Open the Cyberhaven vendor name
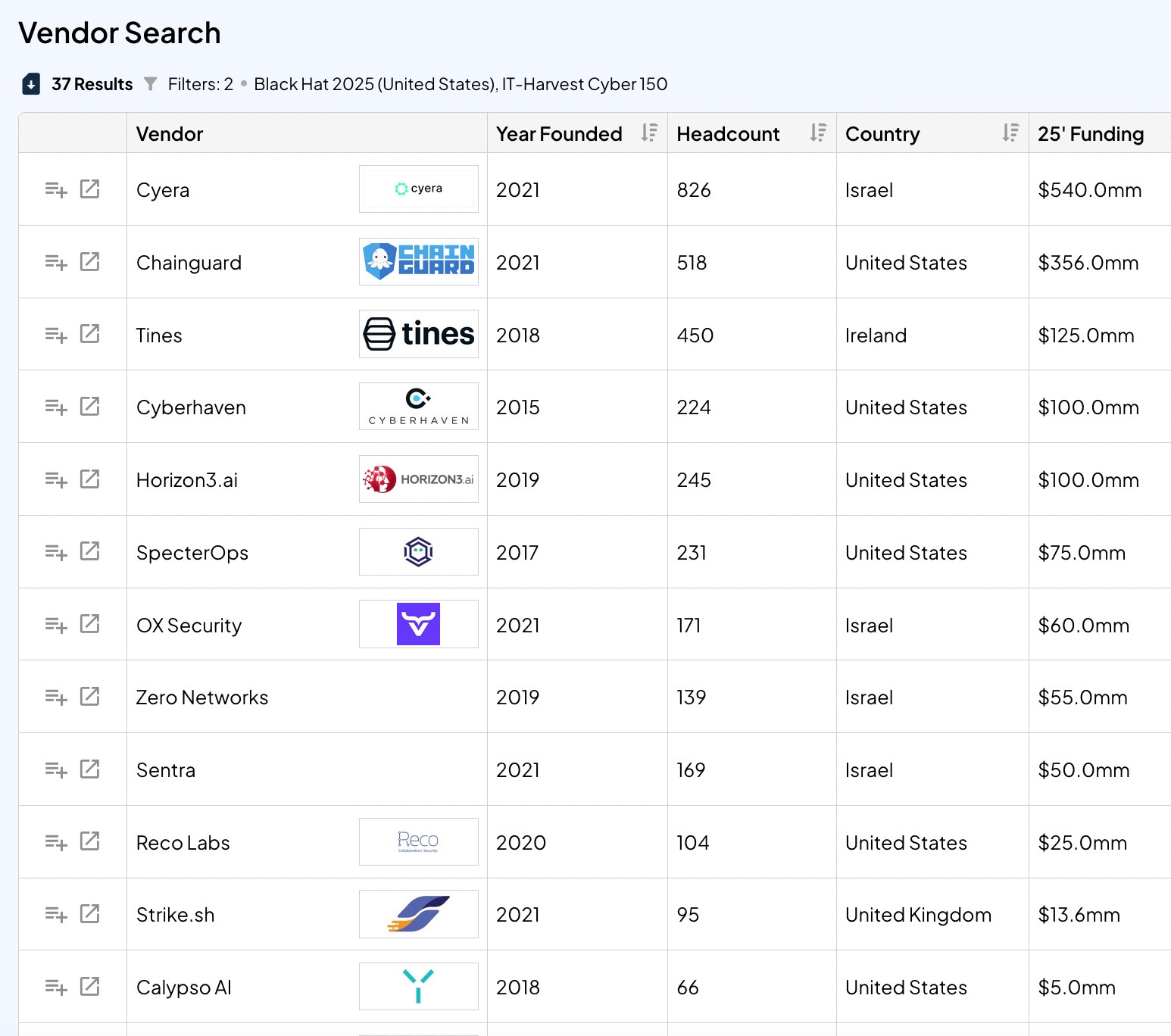Screen dimensions: 1171x1036 [191, 407]
